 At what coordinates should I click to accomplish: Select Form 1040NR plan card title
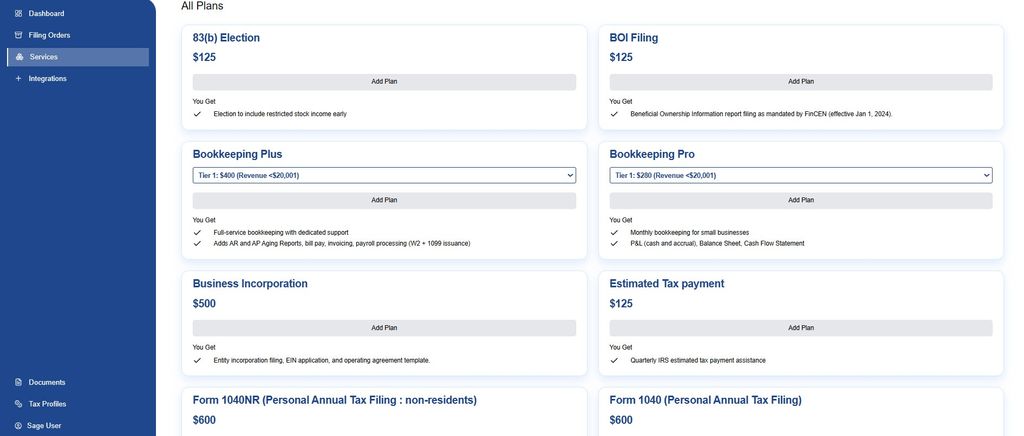334,400
